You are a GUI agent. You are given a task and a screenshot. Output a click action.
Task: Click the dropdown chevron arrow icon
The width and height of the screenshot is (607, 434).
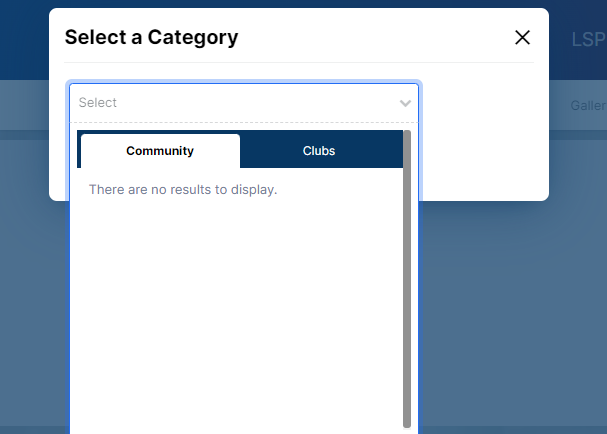click(x=405, y=103)
